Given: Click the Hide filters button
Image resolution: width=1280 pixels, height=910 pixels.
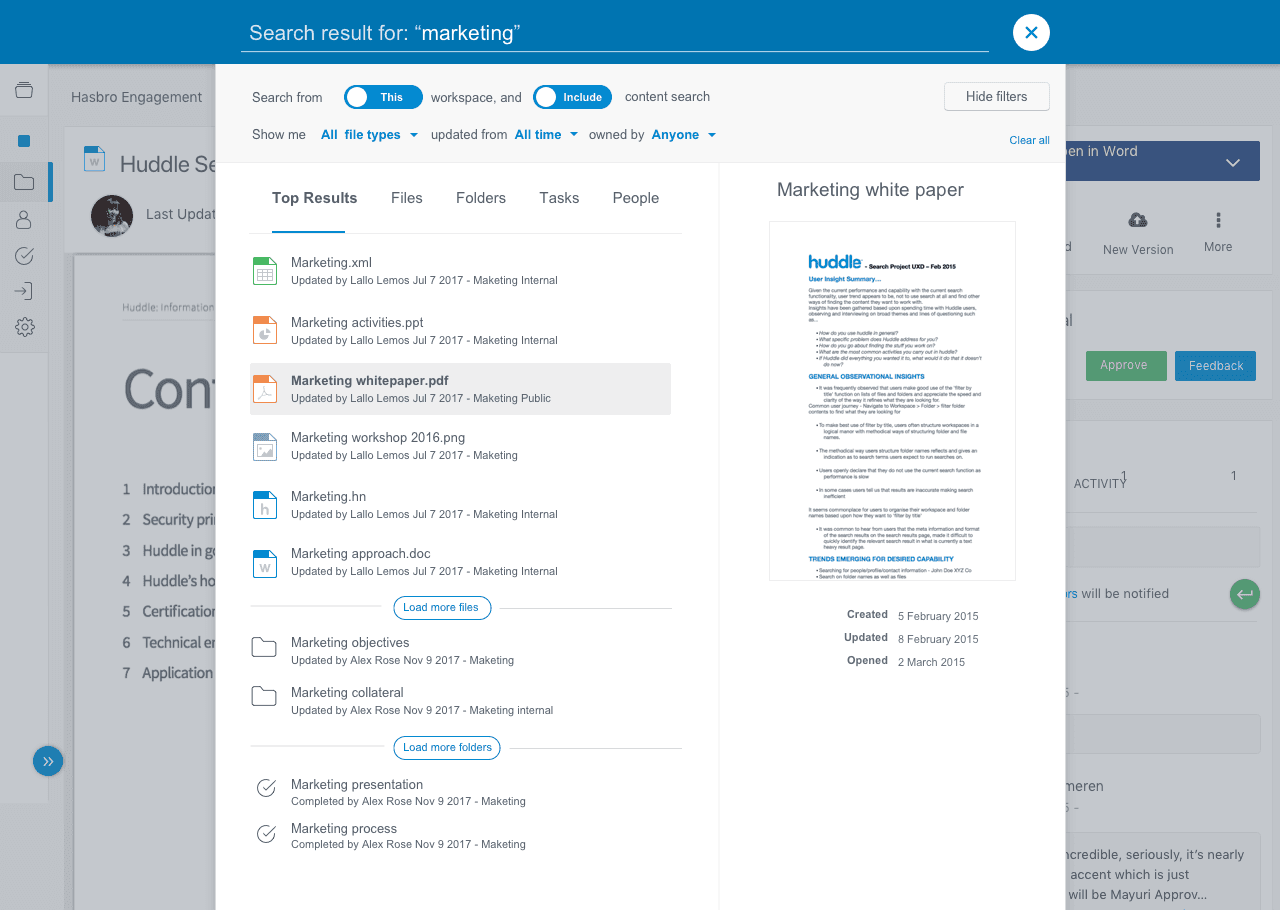Looking at the screenshot, I should [997, 97].
